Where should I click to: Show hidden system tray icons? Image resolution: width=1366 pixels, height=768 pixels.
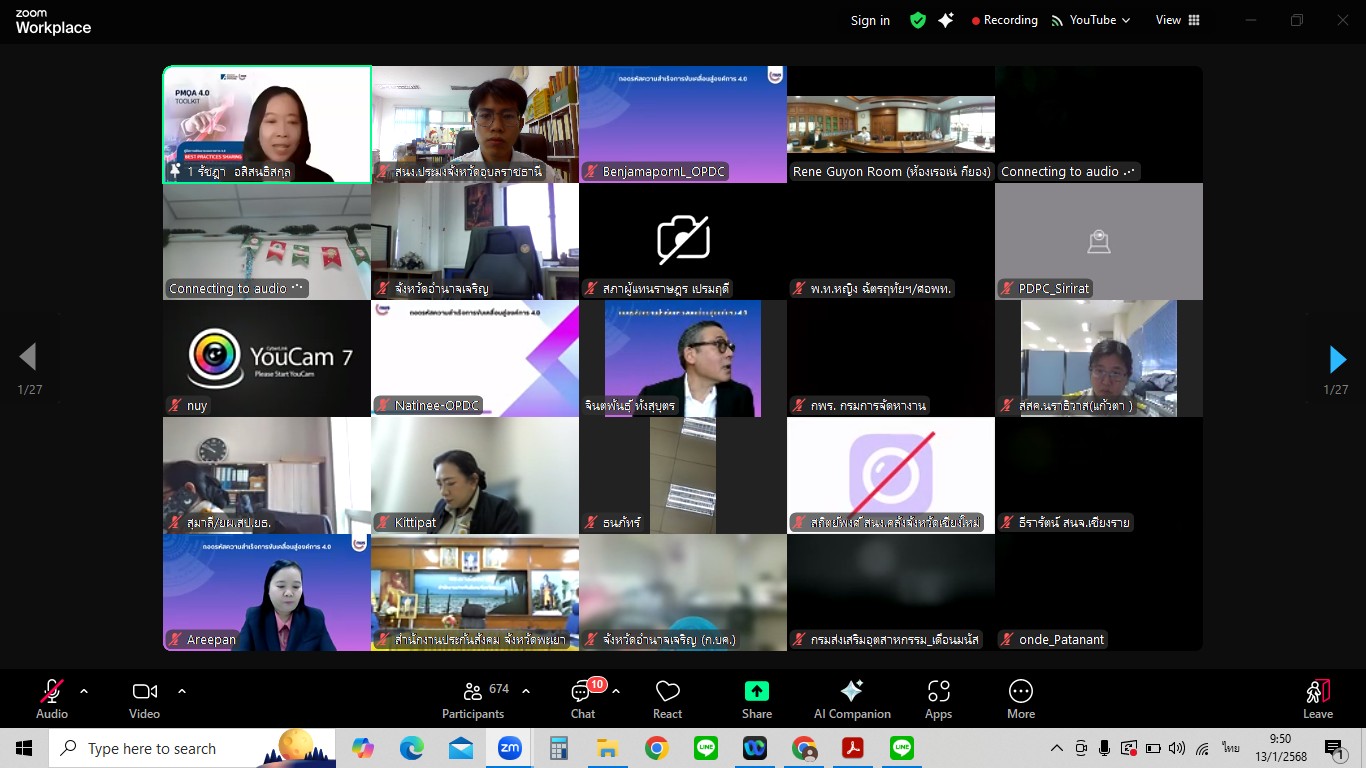point(1056,748)
